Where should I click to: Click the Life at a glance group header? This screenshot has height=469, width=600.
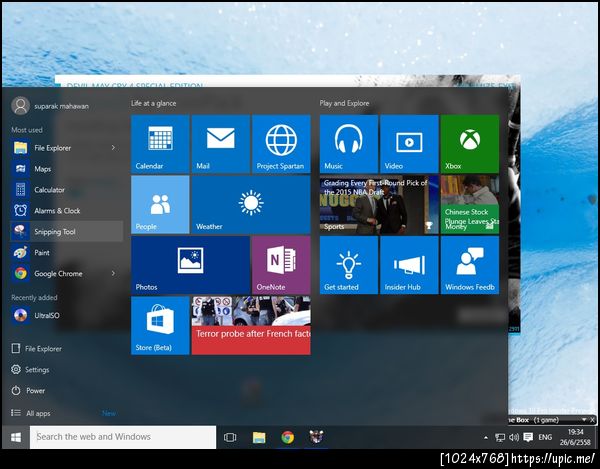point(153,103)
